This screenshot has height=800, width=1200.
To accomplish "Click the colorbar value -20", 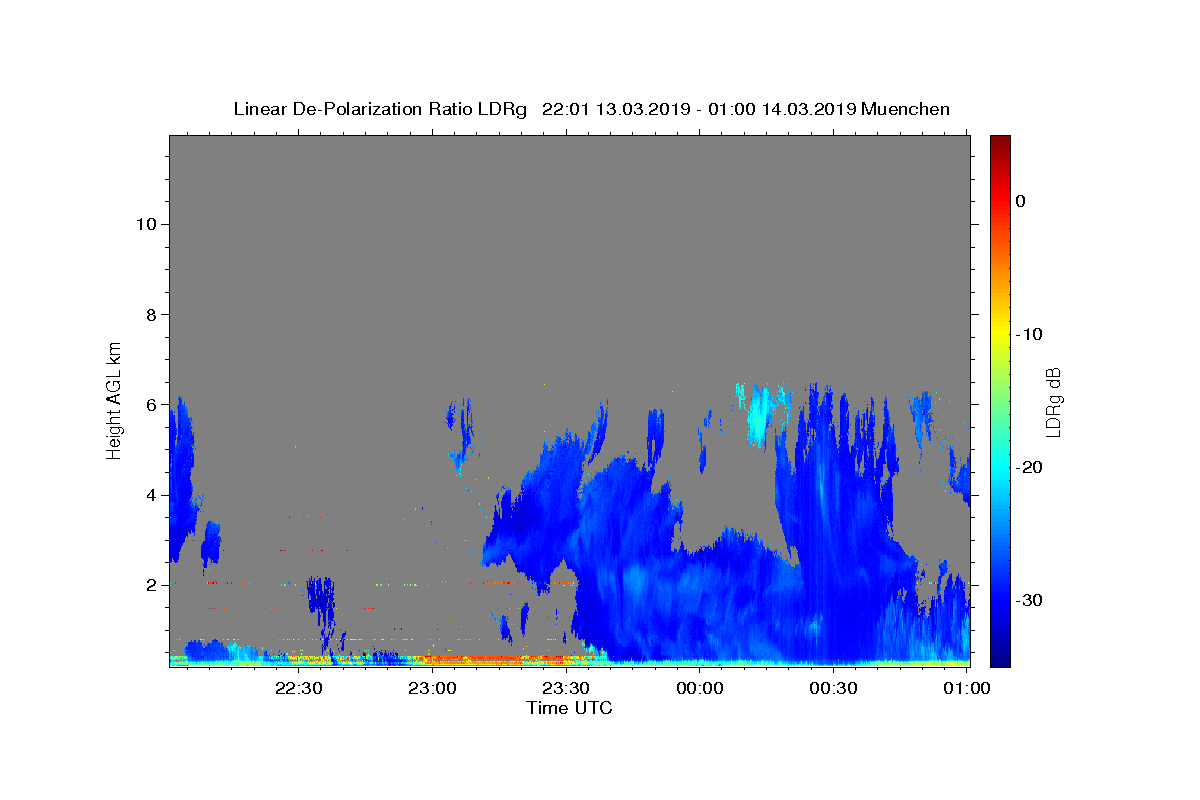I will coord(1029,467).
